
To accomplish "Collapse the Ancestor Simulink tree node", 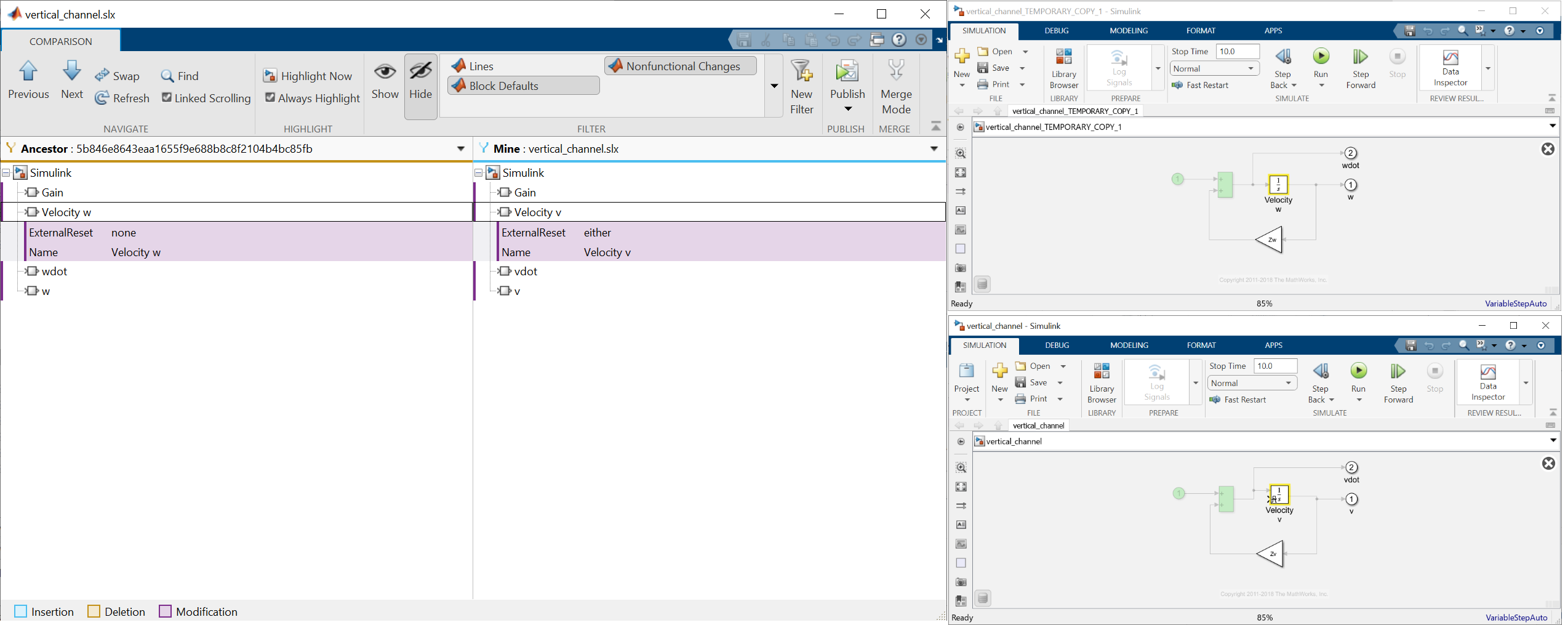I will coord(6,173).
